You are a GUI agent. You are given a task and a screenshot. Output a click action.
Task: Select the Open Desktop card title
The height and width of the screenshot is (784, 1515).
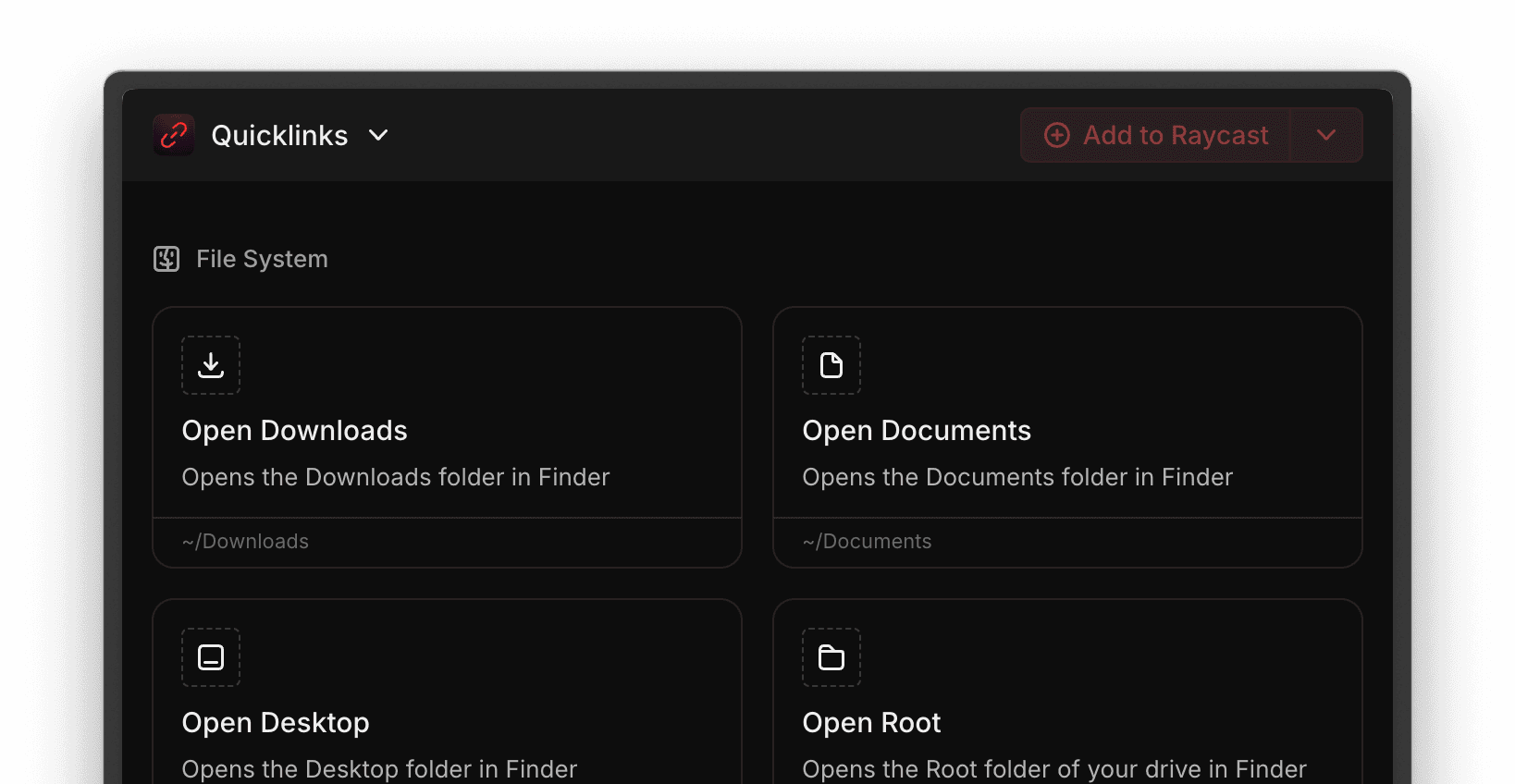point(276,723)
